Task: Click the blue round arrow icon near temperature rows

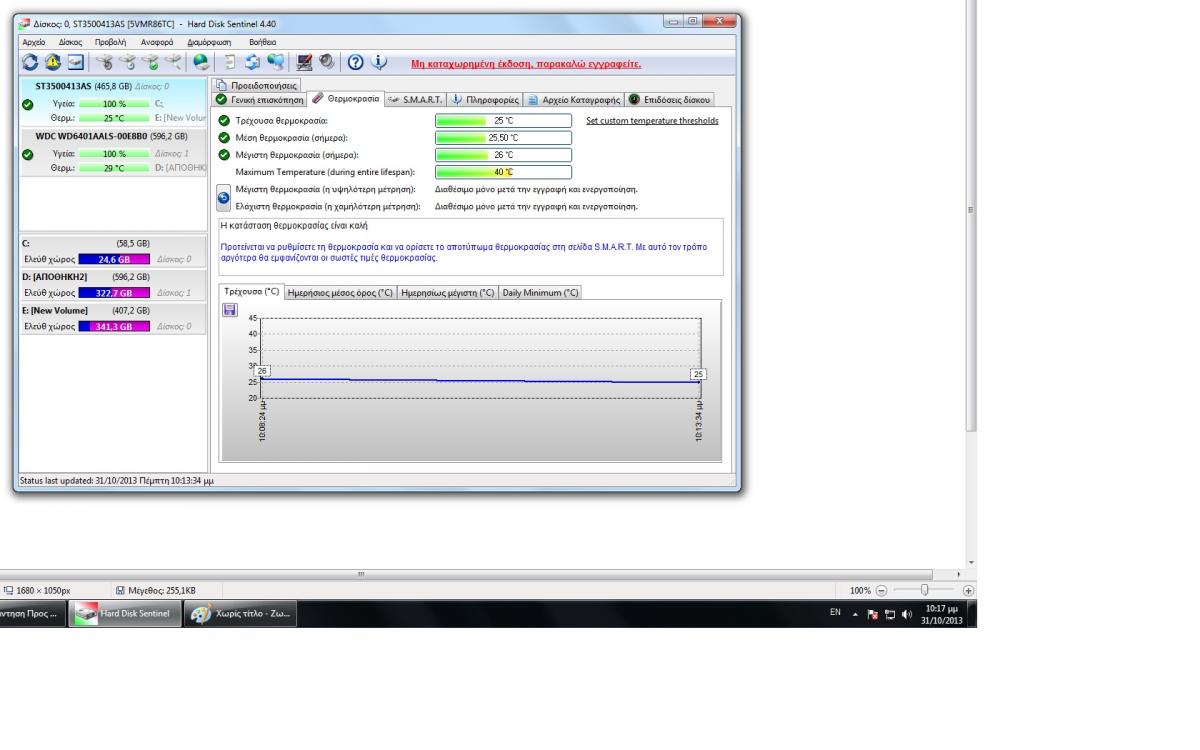Action: tap(224, 197)
